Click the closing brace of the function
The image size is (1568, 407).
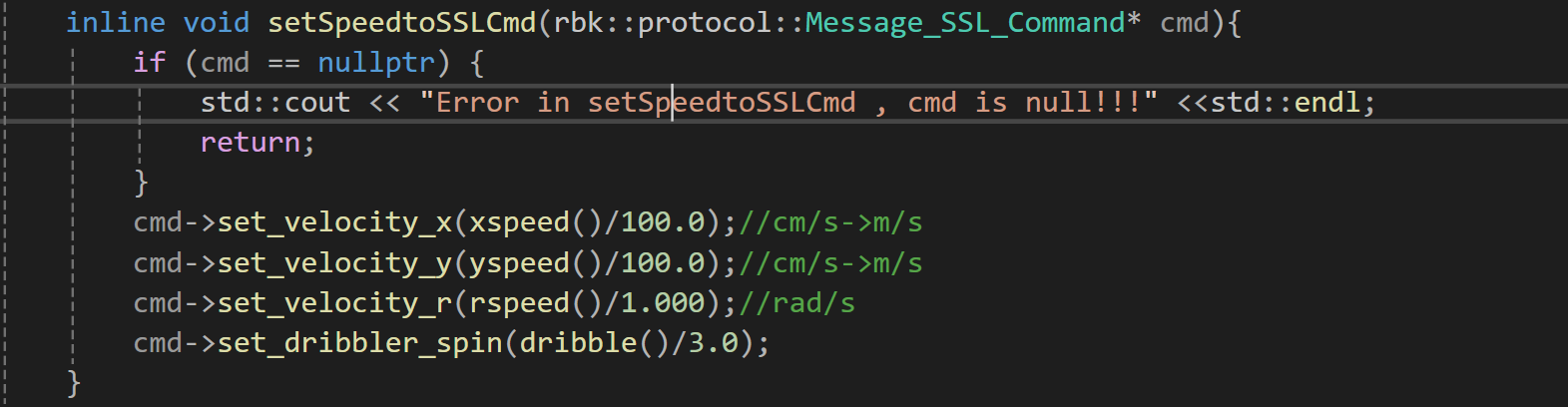(x=74, y=383)
